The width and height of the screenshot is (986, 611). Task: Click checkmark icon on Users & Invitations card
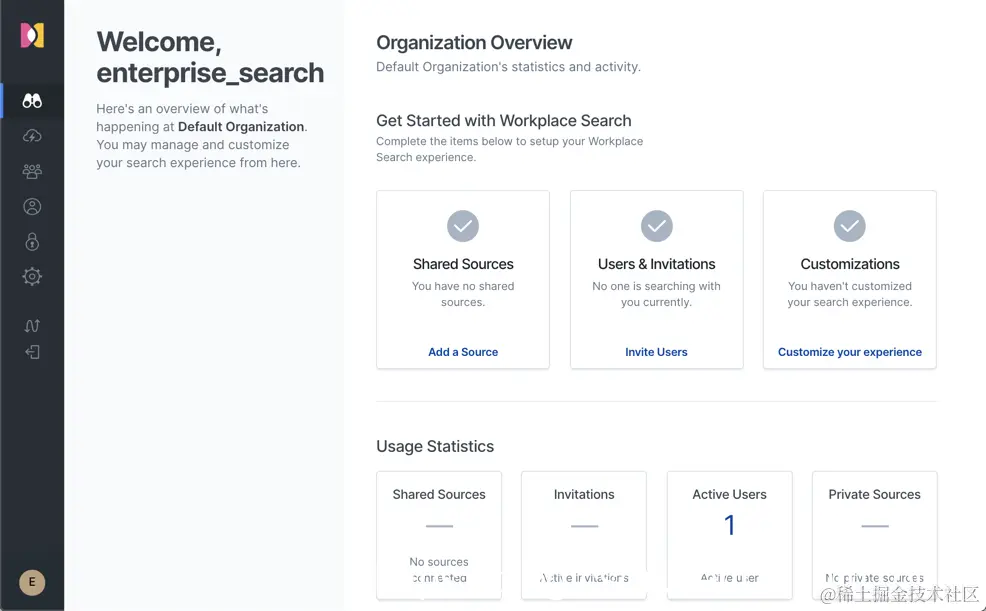(656, 226)
